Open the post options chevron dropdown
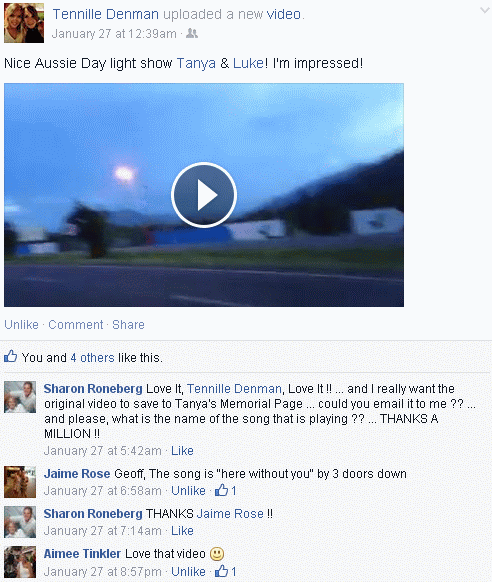This screenshot has width=492, height=582. pyautogui.click(x=485, y=10)
